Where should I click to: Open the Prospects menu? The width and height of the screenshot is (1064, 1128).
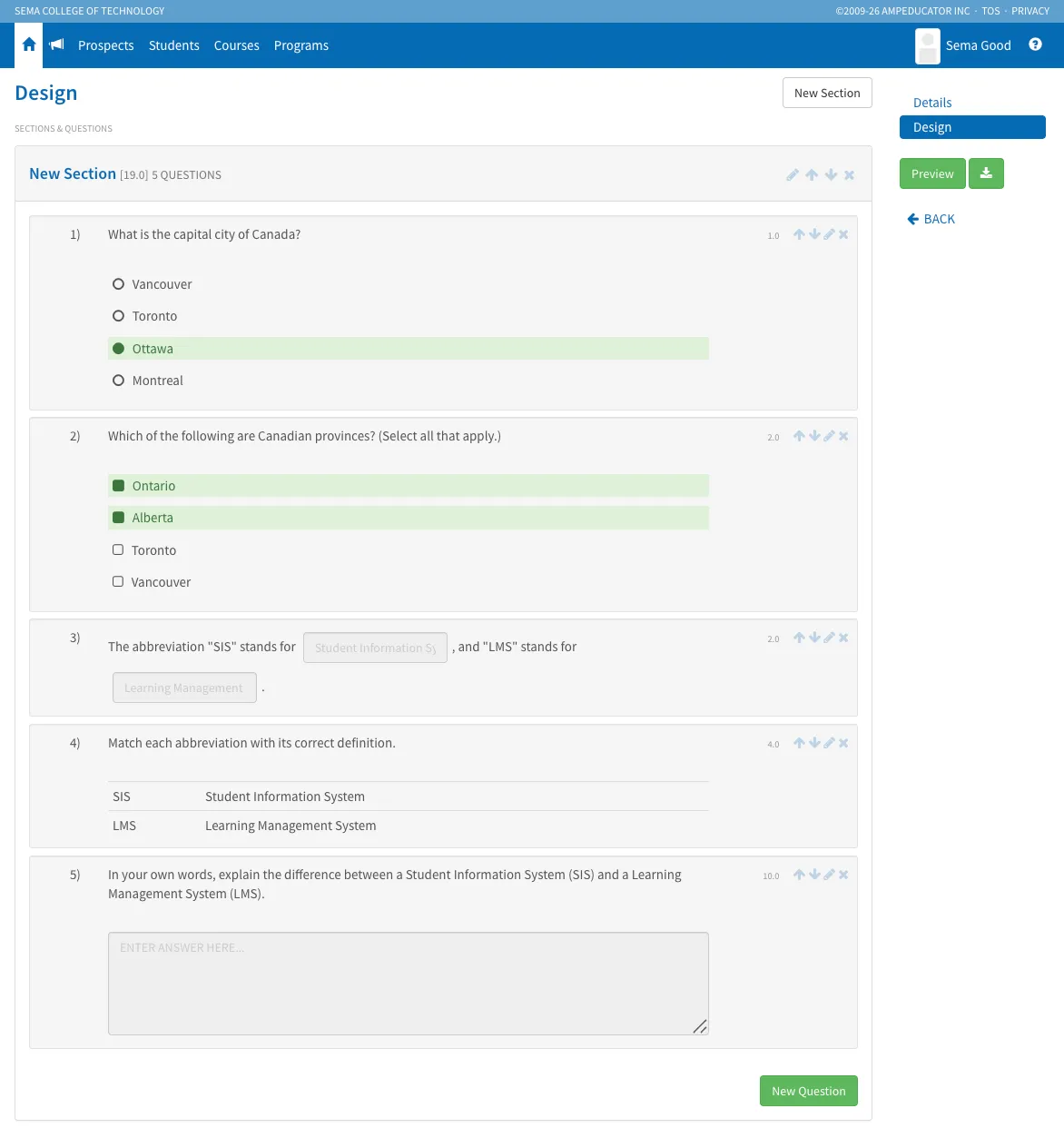pyautogui.click(x=106, y=45)
